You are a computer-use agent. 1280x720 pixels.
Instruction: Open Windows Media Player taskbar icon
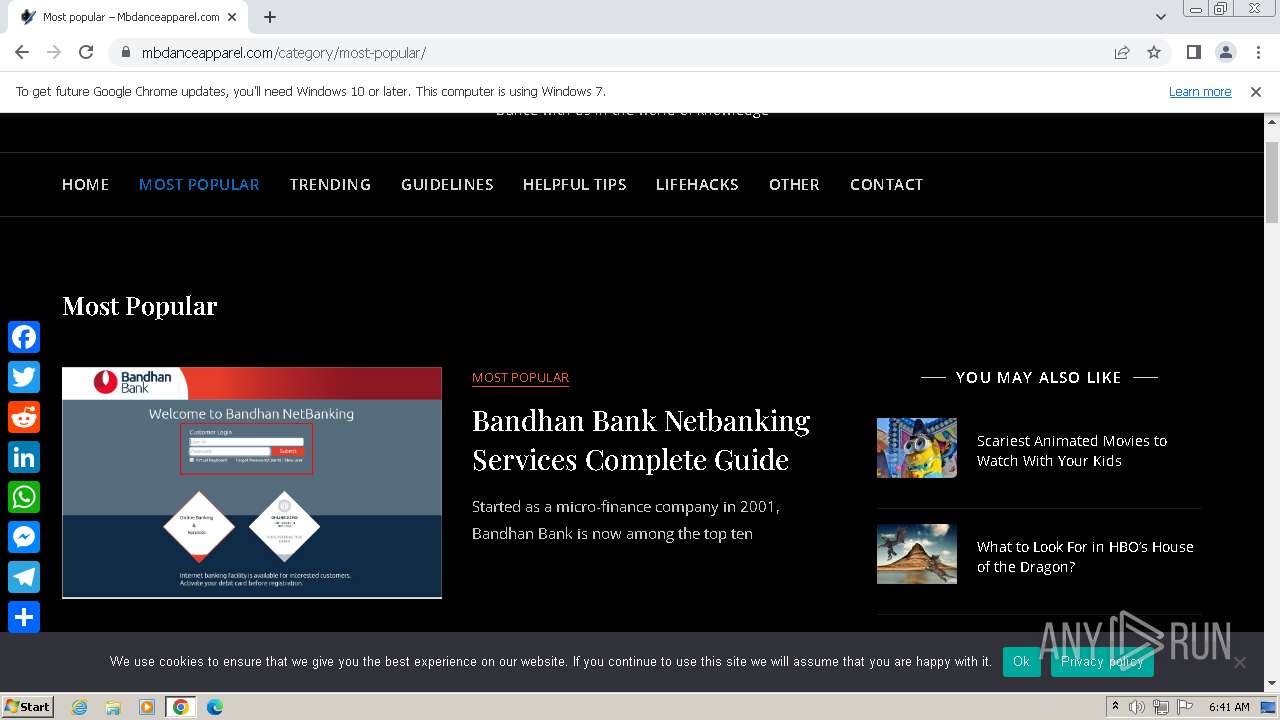pyautogui.click(x=147, y=707)
